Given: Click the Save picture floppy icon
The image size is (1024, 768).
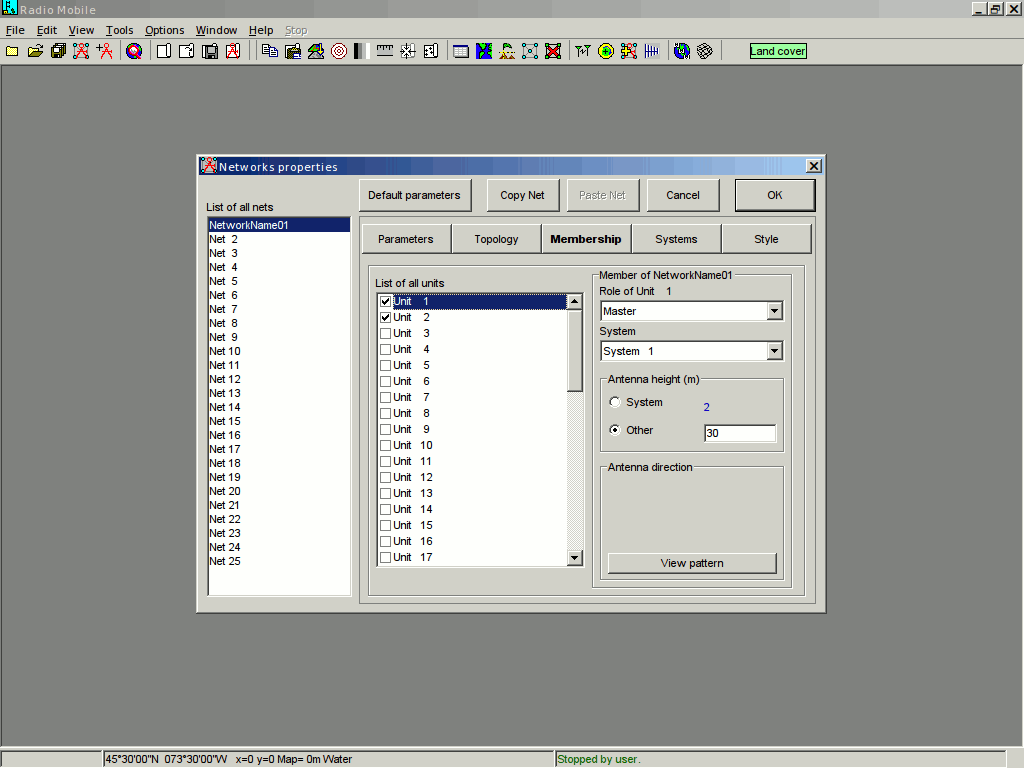Looking at the screenshot, I should 210,51.
